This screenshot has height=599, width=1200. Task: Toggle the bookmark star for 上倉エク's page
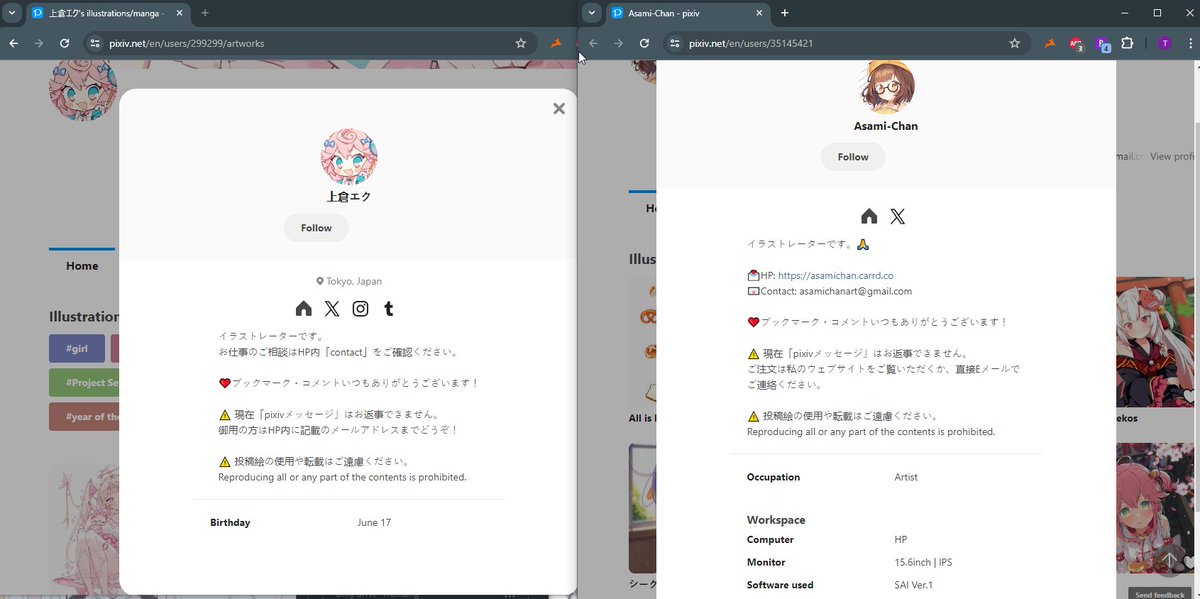(x=520, y=43)
